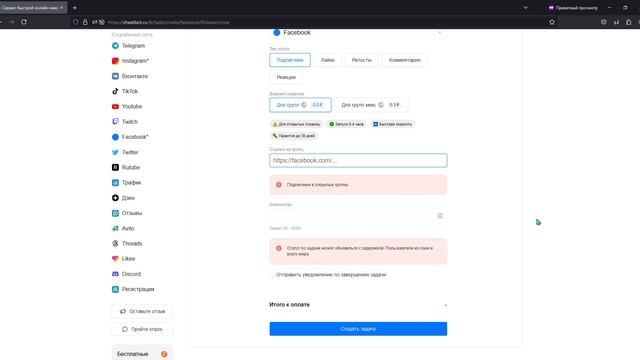Open Telegram services in the sidebar
This screenshot has height=360, width=640.
pos(128,46)
